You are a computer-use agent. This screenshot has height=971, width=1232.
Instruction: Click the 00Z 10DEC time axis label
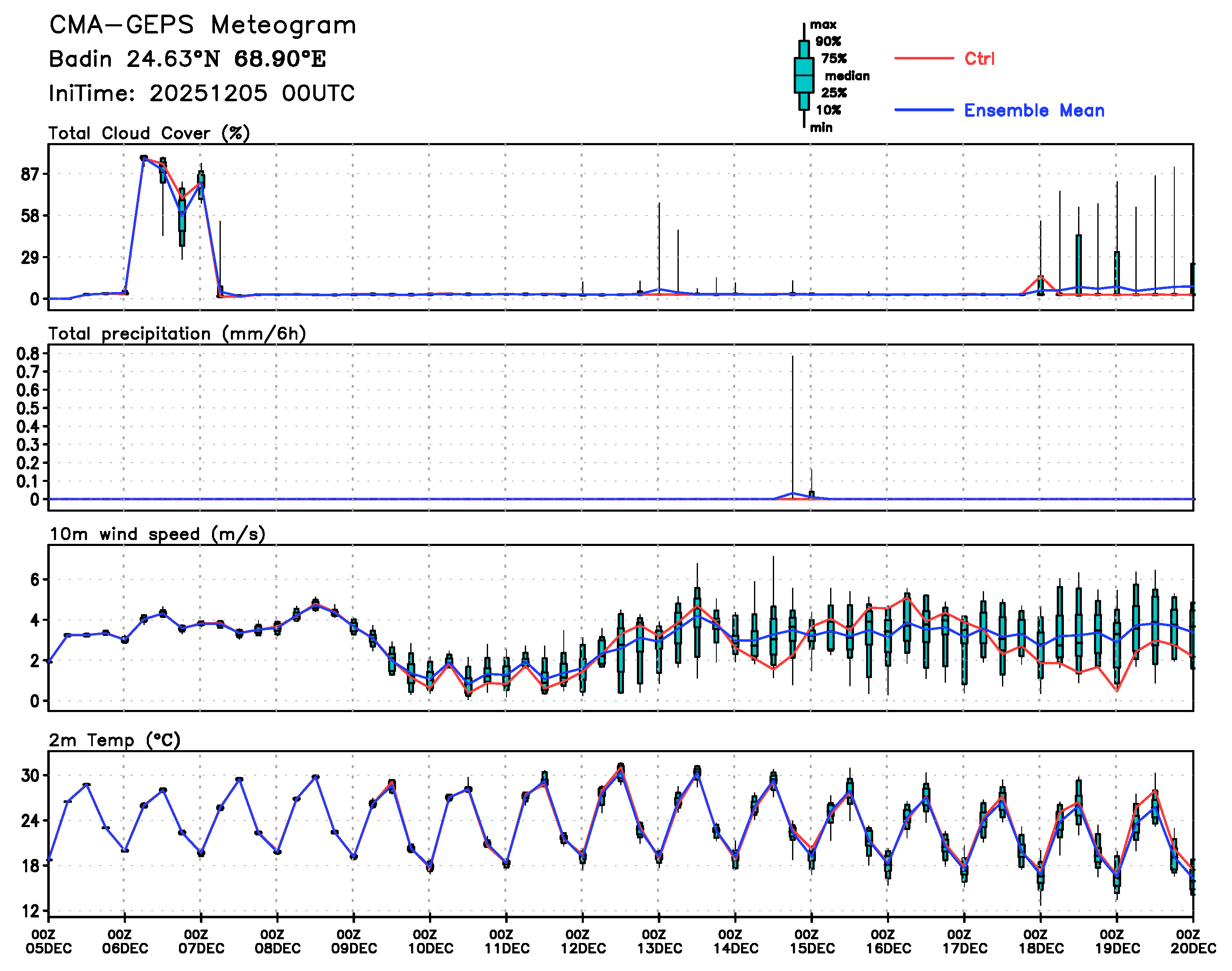[430, 941]
